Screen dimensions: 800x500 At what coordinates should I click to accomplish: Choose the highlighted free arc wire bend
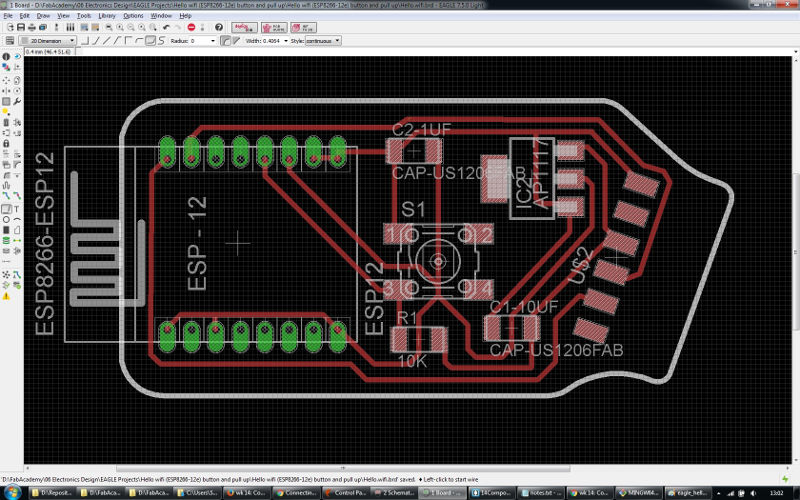point(151,41)
